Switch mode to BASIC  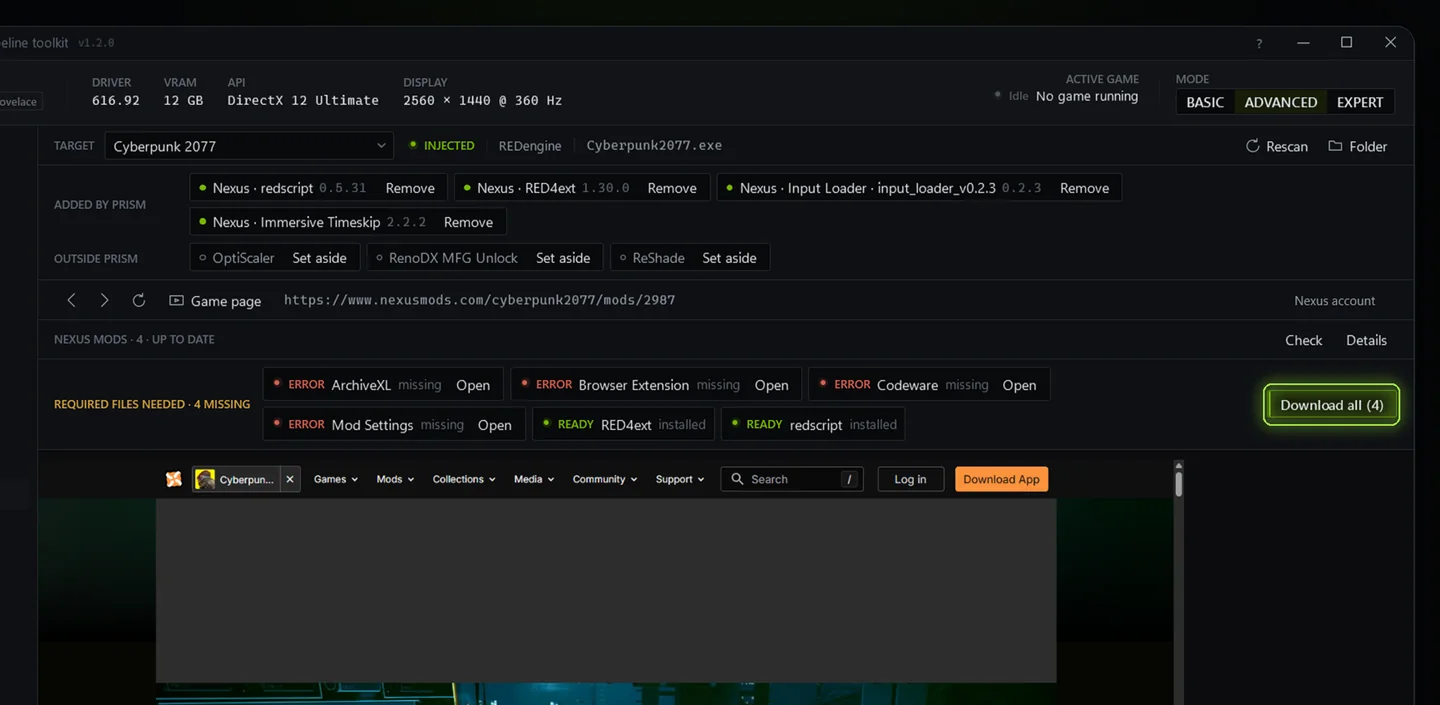click(x=1205, y=102)
